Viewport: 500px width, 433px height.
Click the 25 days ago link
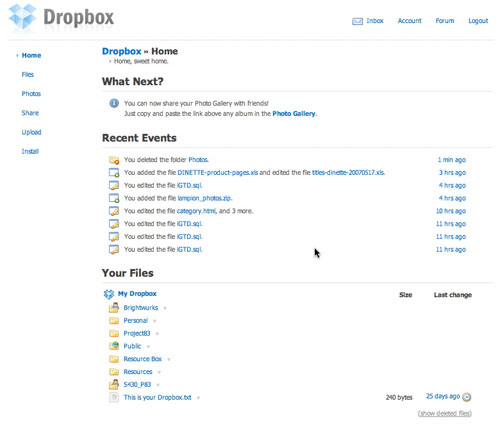[x=443, y=396]
